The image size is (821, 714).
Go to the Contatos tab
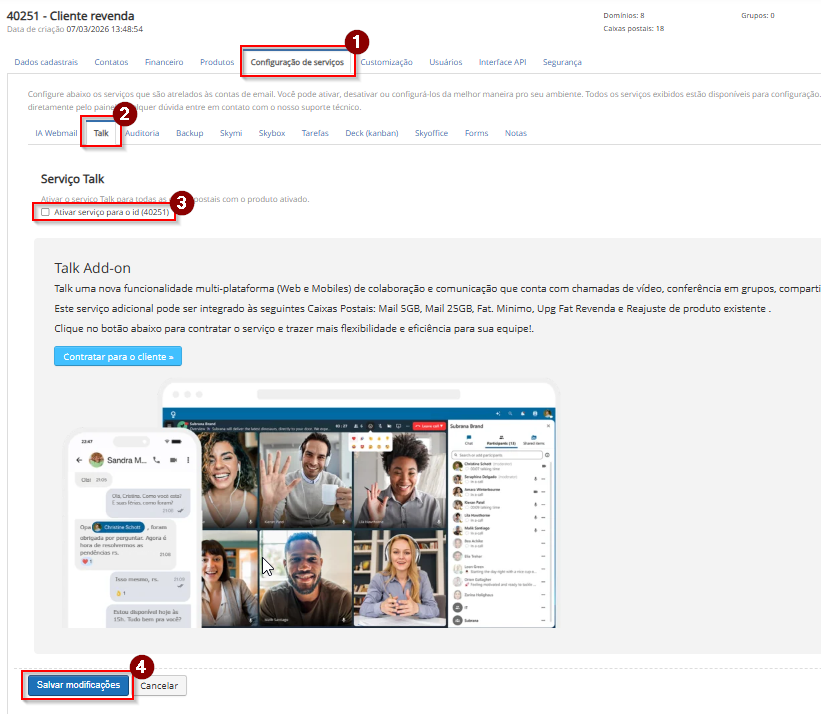[111, 62]
